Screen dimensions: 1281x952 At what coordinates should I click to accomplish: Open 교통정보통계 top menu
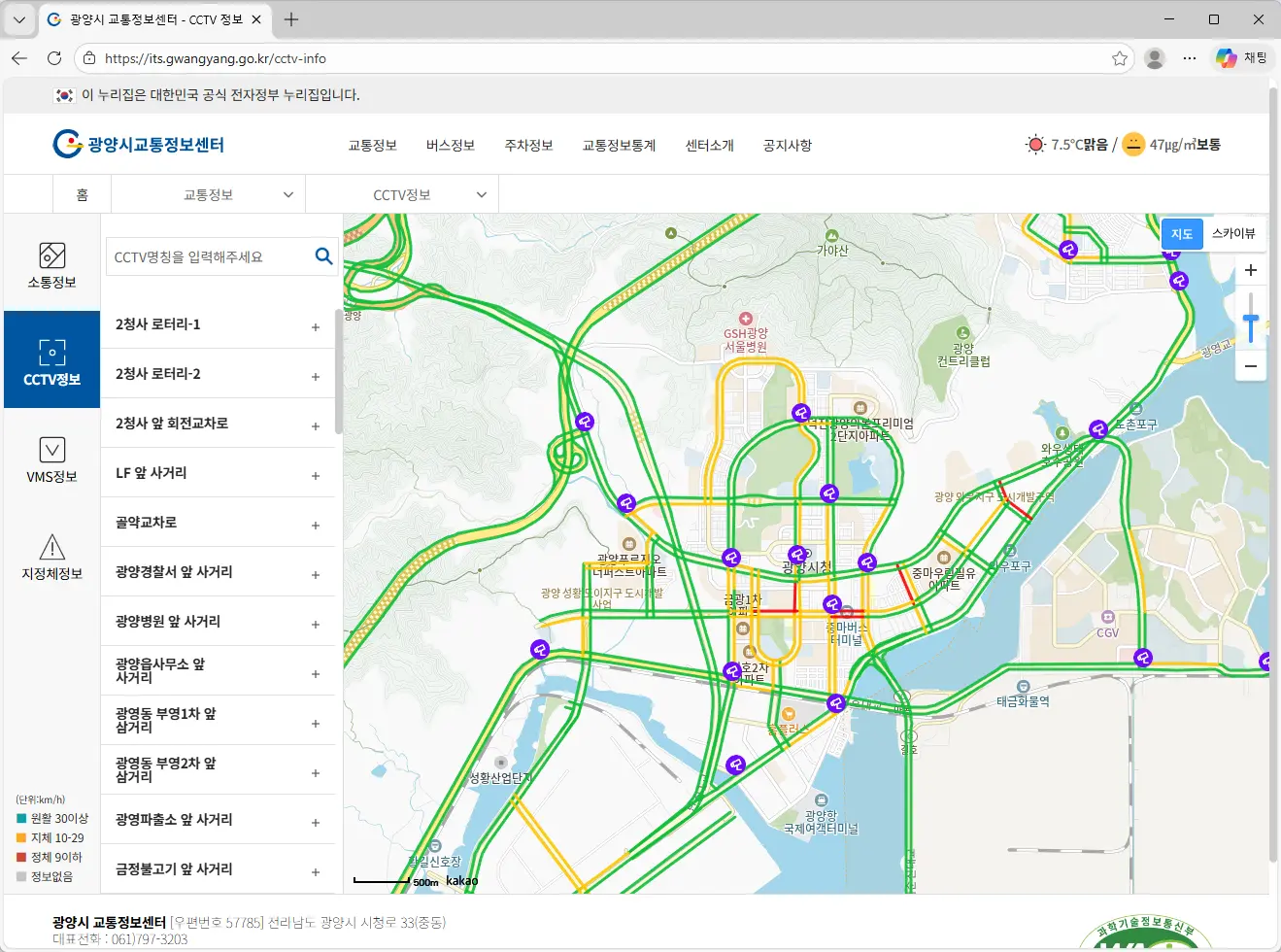pos(619,145)
